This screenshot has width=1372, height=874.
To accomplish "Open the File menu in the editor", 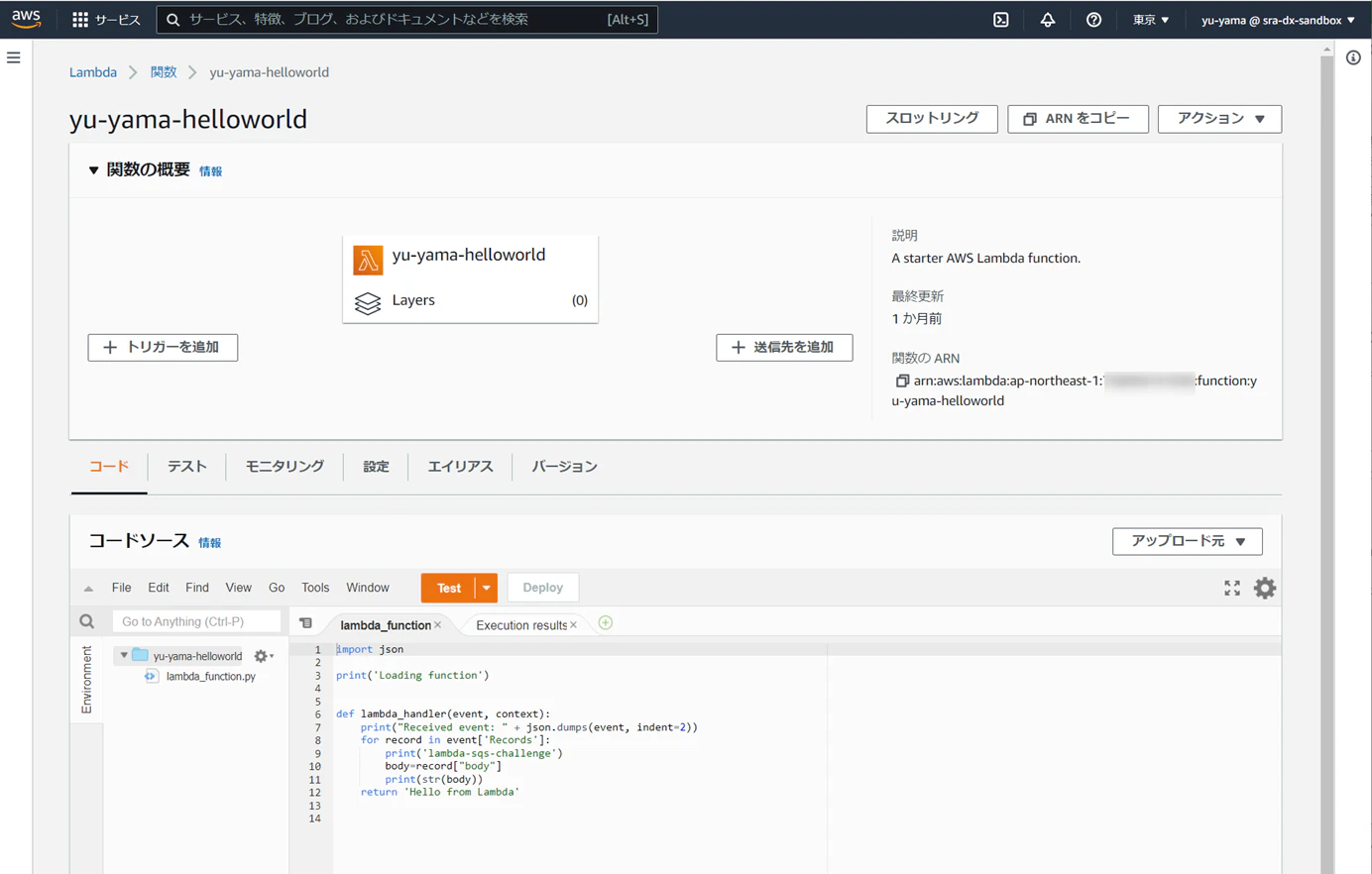I will click(x=122, y=588).
